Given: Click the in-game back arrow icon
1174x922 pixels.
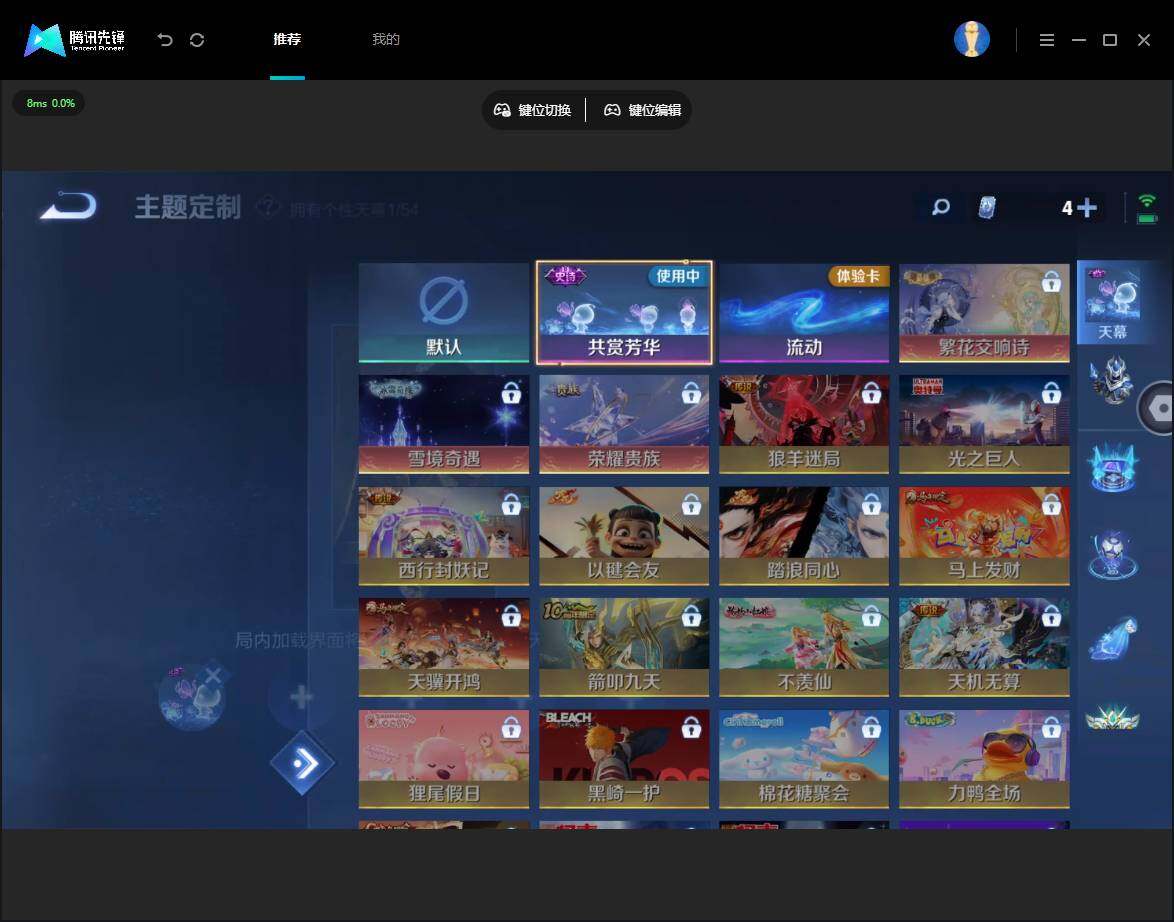Looking at the screenshot, I should (x=68, y=206).
